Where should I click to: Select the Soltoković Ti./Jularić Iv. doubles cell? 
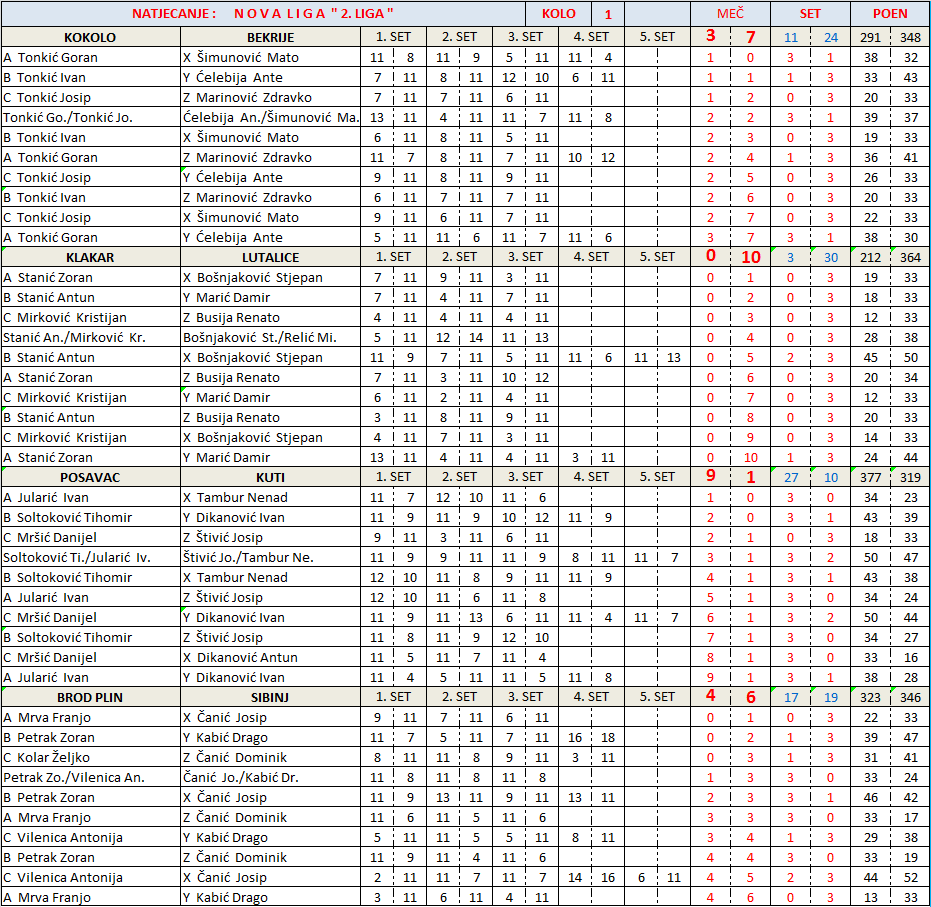tap(90, 557)
